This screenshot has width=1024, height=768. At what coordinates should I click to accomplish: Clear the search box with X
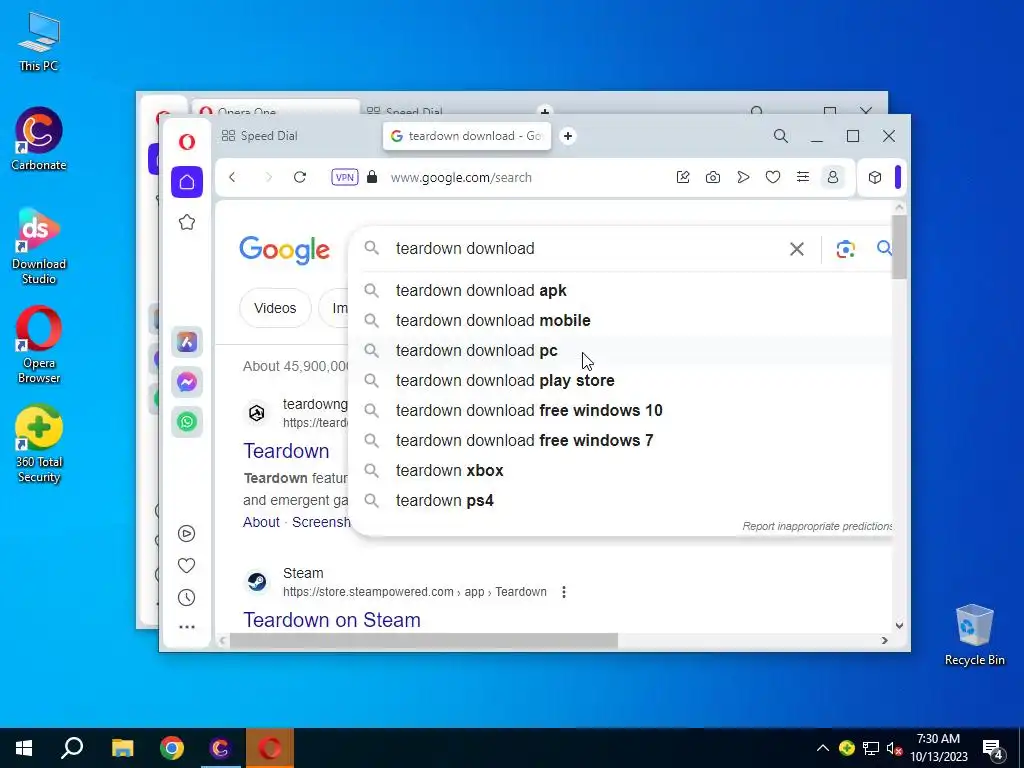797,249
